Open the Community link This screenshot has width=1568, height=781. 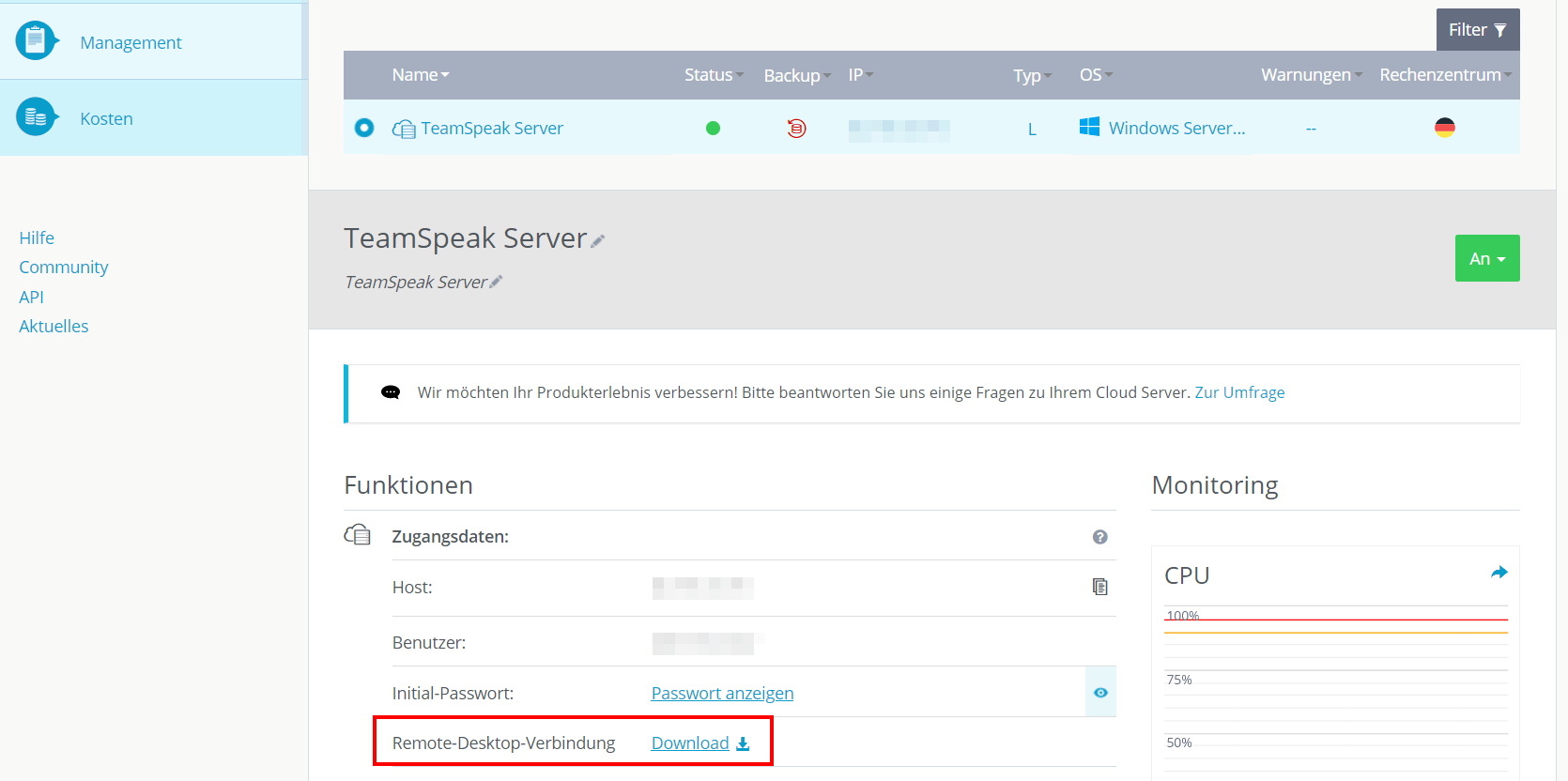point(64,267)
